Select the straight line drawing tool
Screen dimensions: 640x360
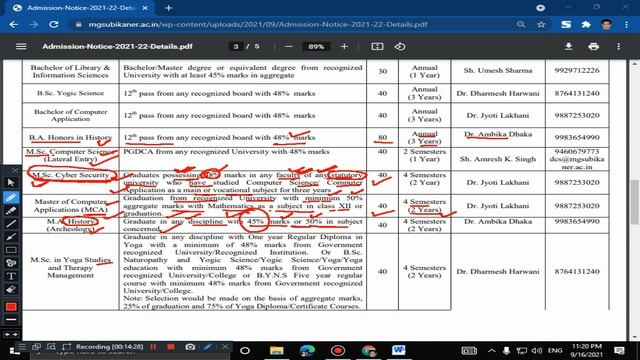[11, 224]
